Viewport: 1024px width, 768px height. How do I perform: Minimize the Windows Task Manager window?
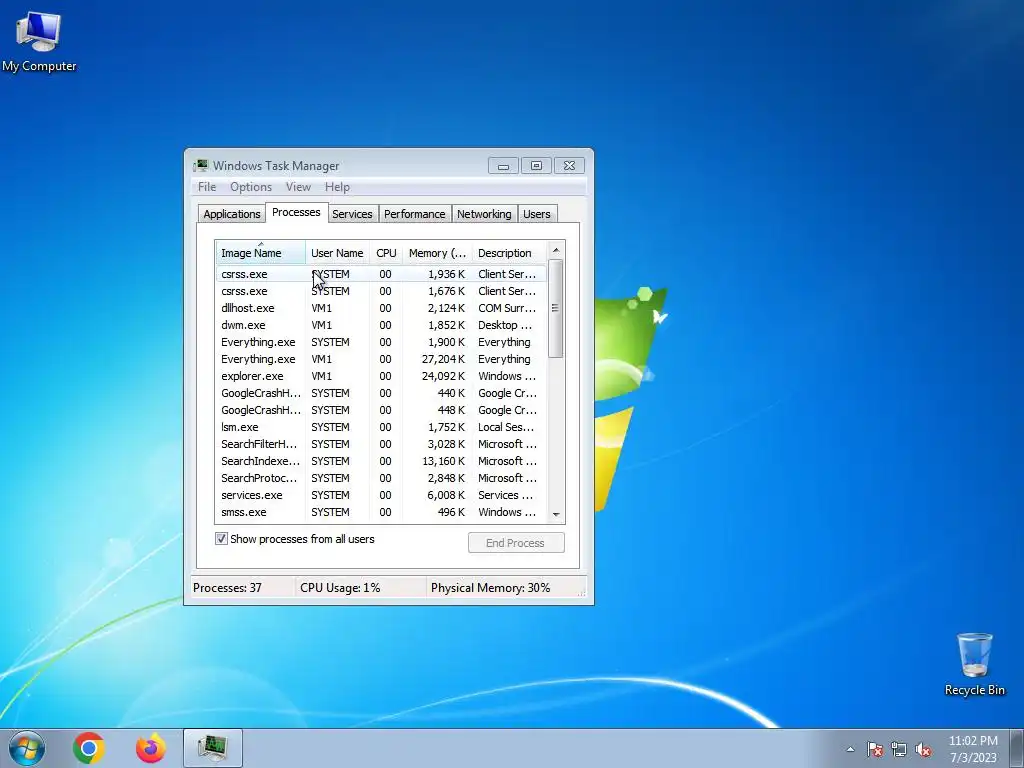click(503, 166)
